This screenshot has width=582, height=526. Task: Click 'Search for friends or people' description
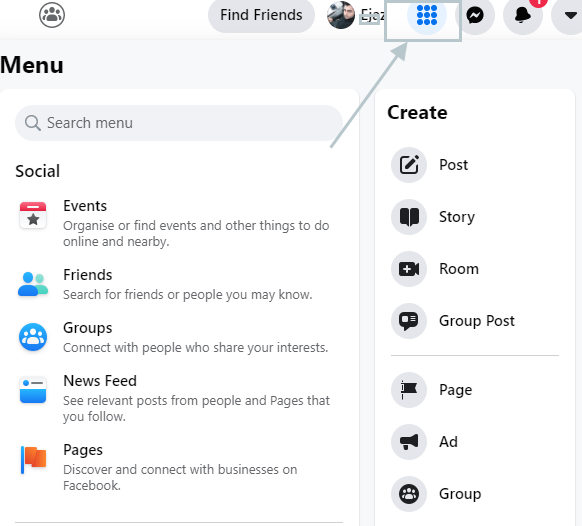(x=187, y=295)
